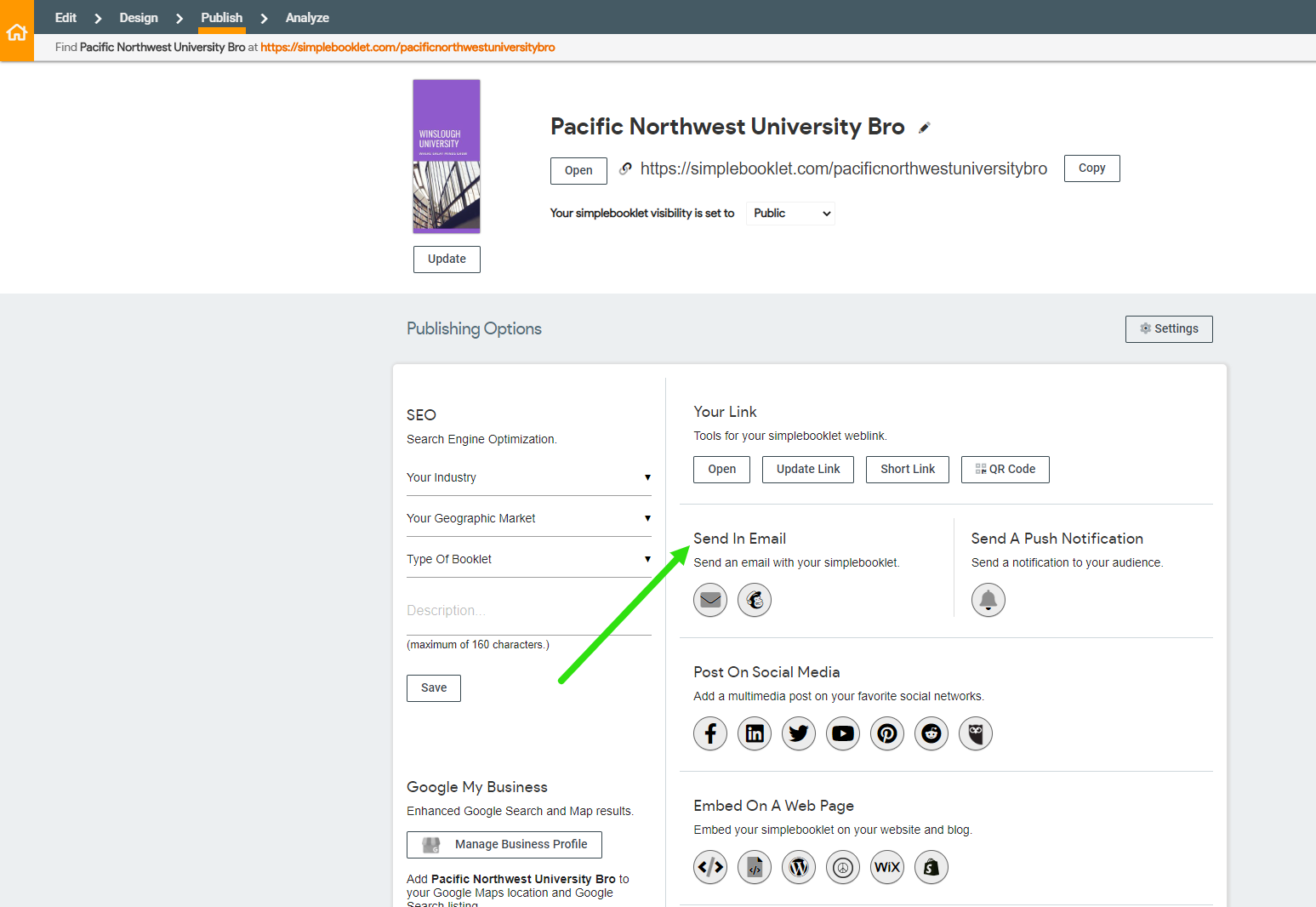Share booklet on Reddit

click(931, 733)
